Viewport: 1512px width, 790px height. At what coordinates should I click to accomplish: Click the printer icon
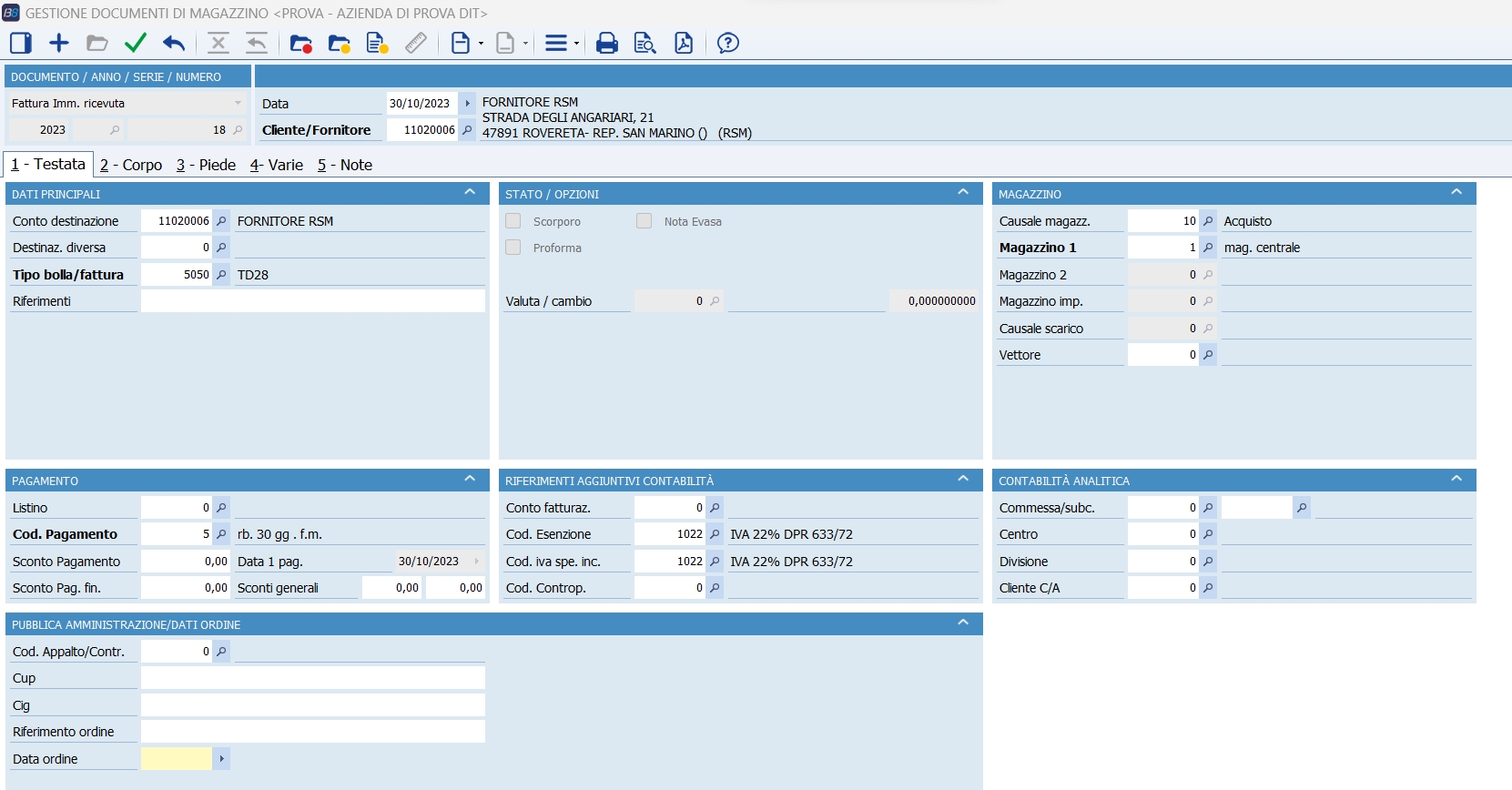[x=607, y=43]
